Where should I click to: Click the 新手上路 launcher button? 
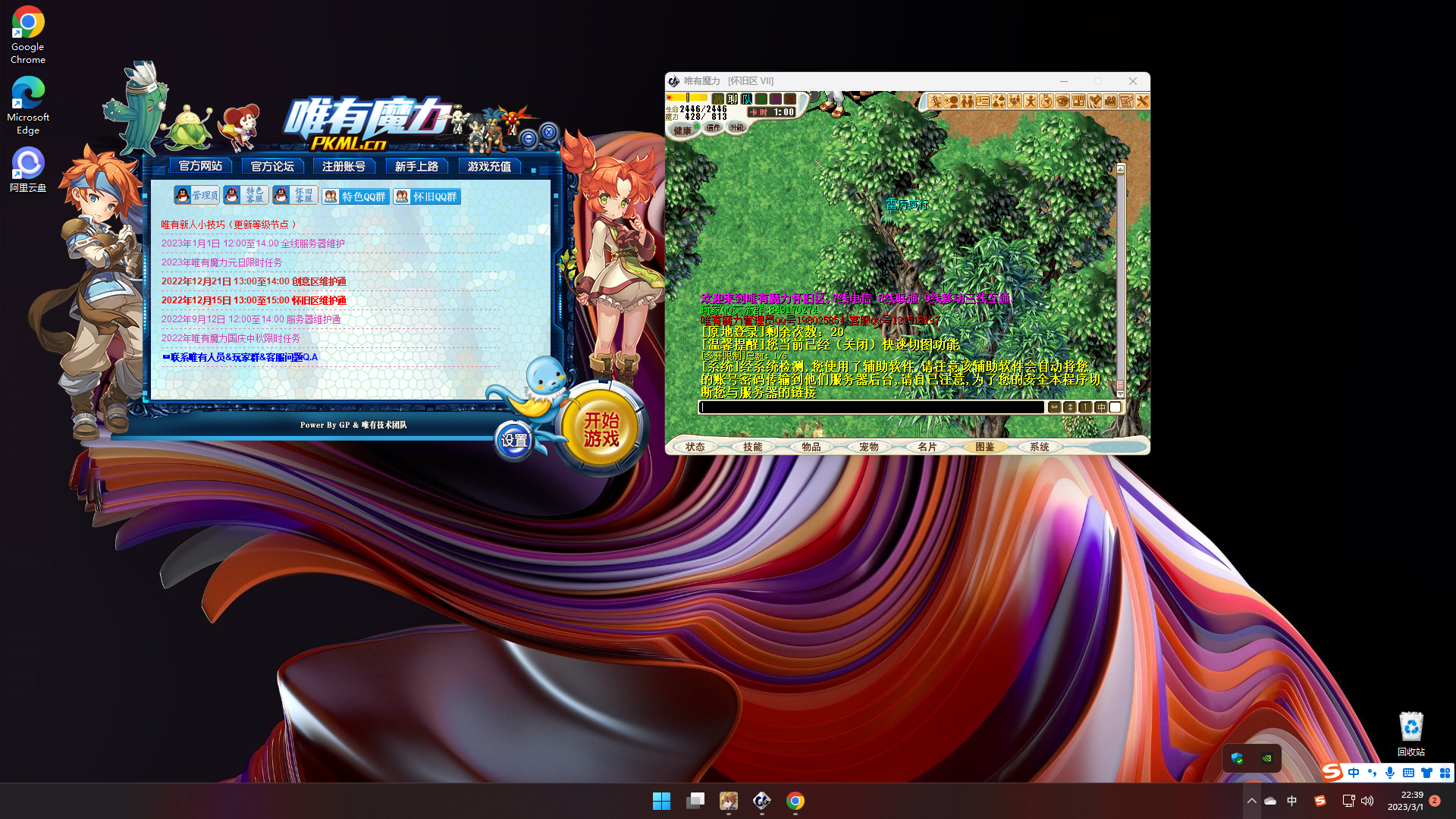click(x=416, y=166)
